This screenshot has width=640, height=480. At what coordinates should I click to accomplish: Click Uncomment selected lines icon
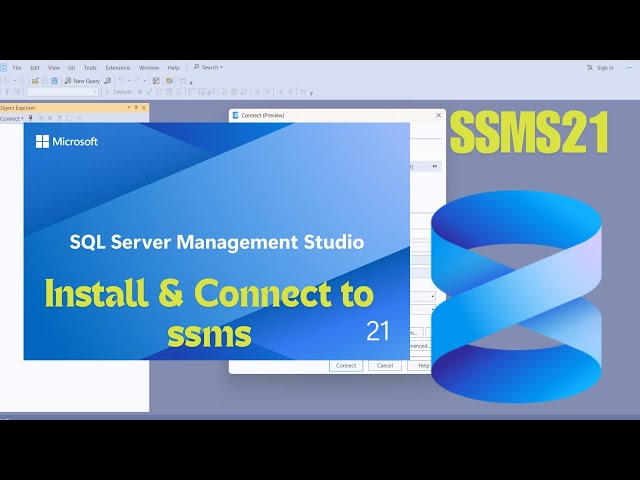(267, 92)
